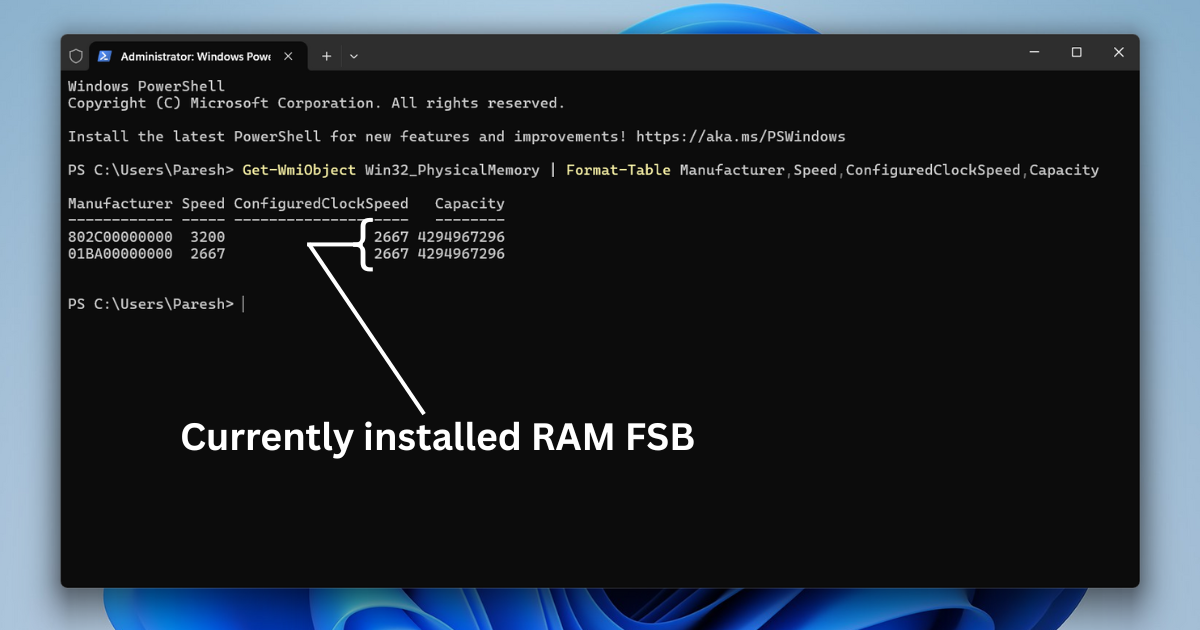Viewport: 1200px width, 630px height.
Task: Click the administrator shield icon in title bar
Action: tap(76, 56)
